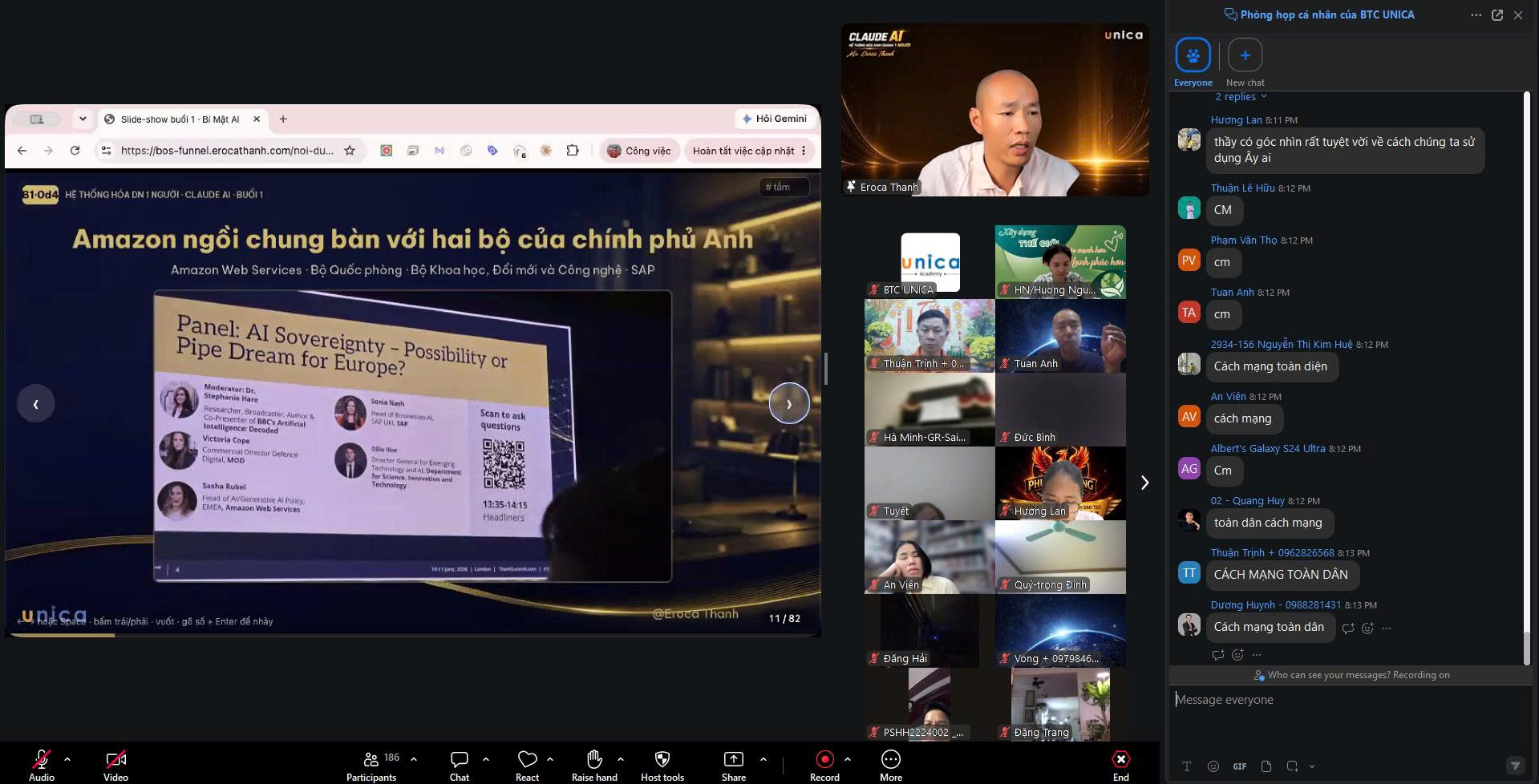
Task: Click the '# tấm' slide number field
Action: point(784,188)
